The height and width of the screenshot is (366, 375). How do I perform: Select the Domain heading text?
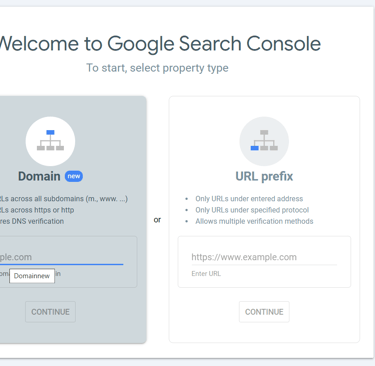39,176
